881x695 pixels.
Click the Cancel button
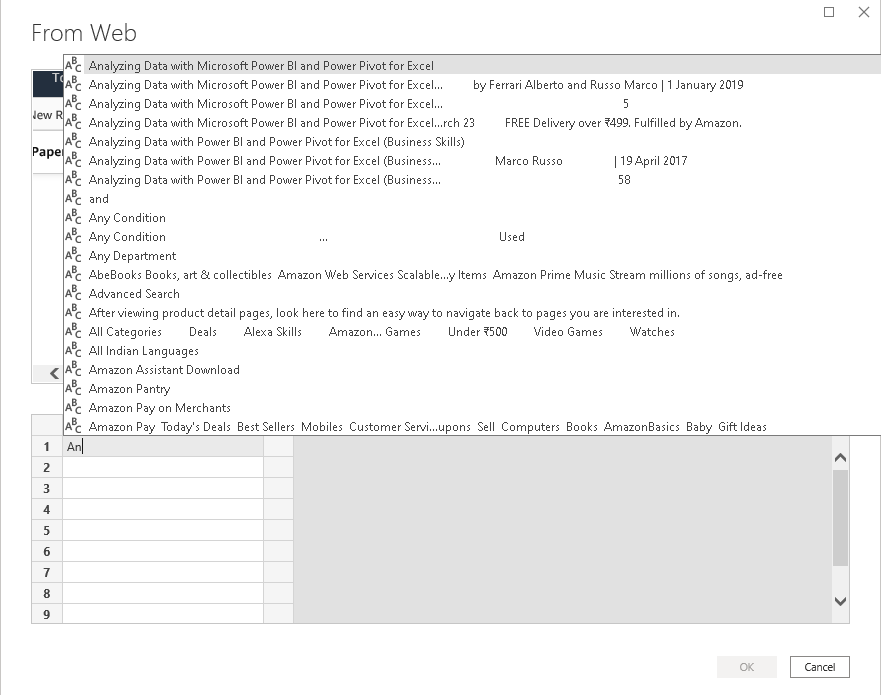coord(820,667)
